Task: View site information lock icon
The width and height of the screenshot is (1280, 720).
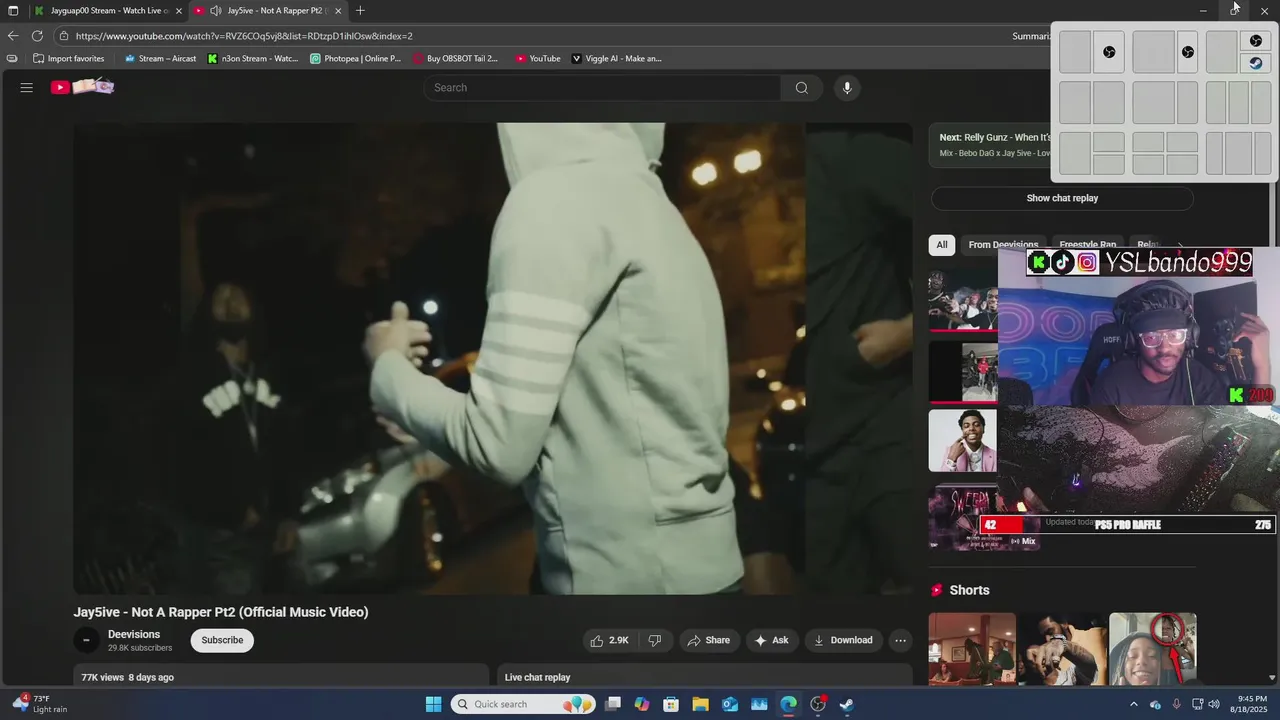Action: [64, 36]
